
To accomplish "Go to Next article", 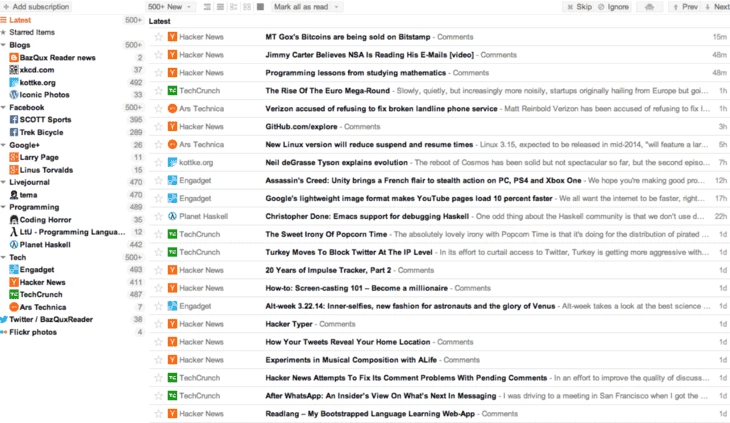I will (717, 7).
